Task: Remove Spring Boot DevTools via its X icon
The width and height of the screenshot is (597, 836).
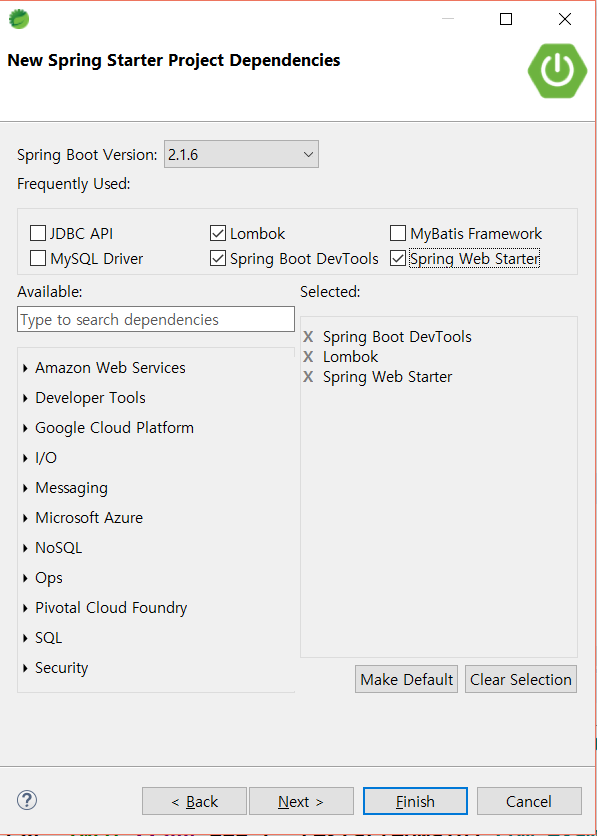Action: [x=308, y=337]
